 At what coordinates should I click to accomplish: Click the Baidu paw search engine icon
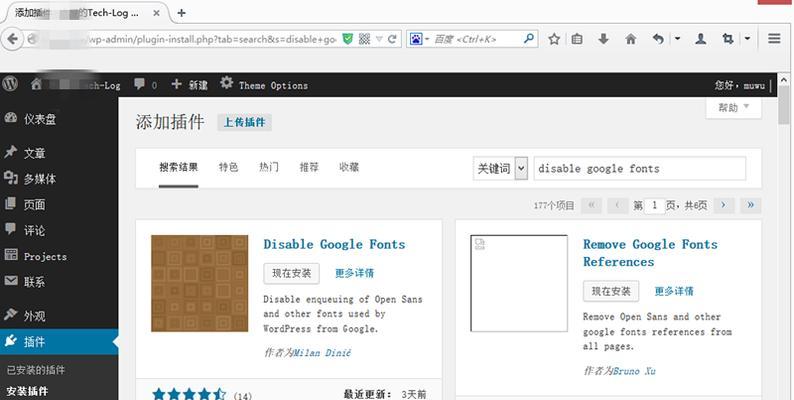pos(416,39)
